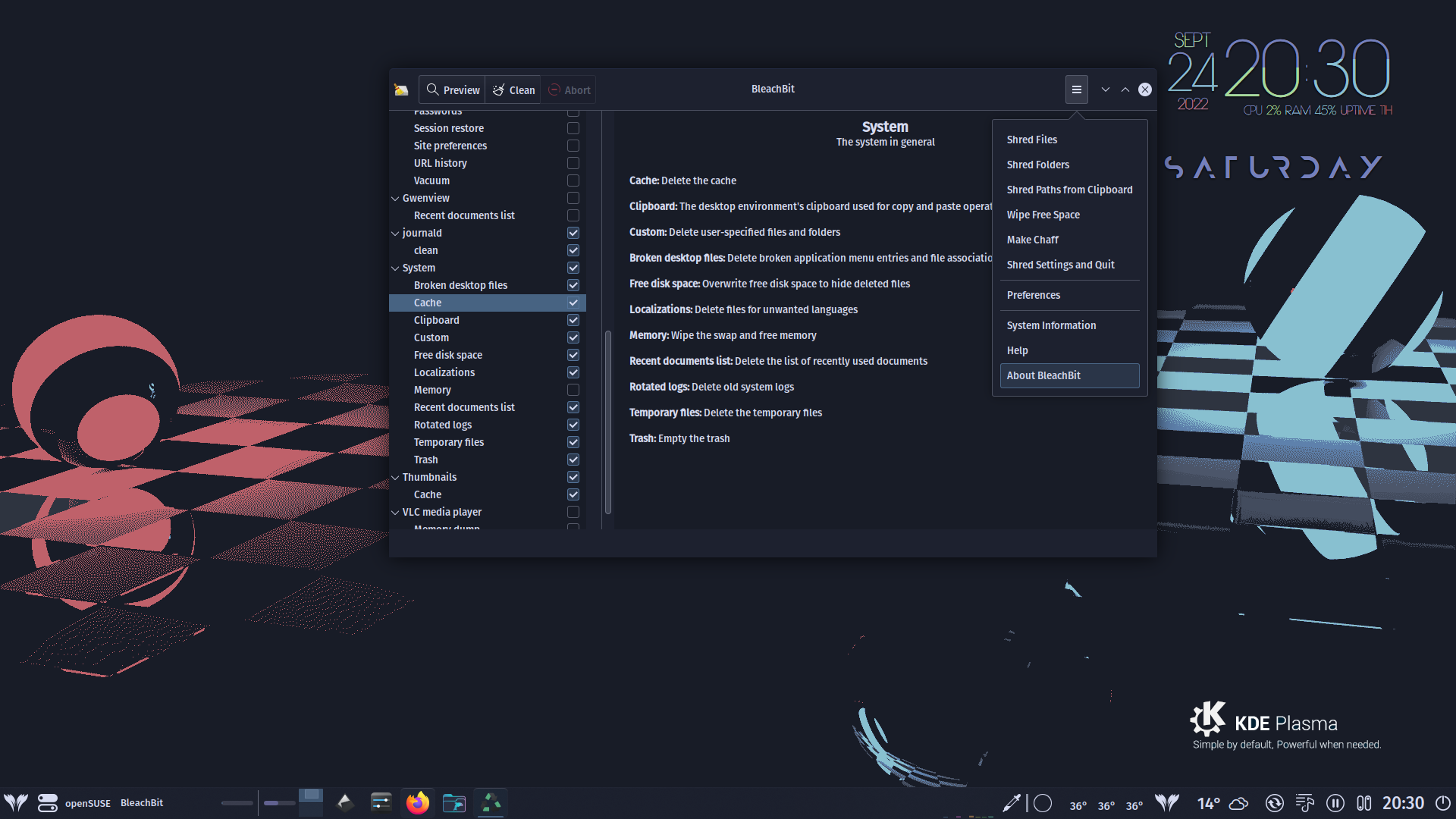Select Make Chaff menu item
Screen dimensions: 1456x819
pyautogui.click(x=1069, y=240)
